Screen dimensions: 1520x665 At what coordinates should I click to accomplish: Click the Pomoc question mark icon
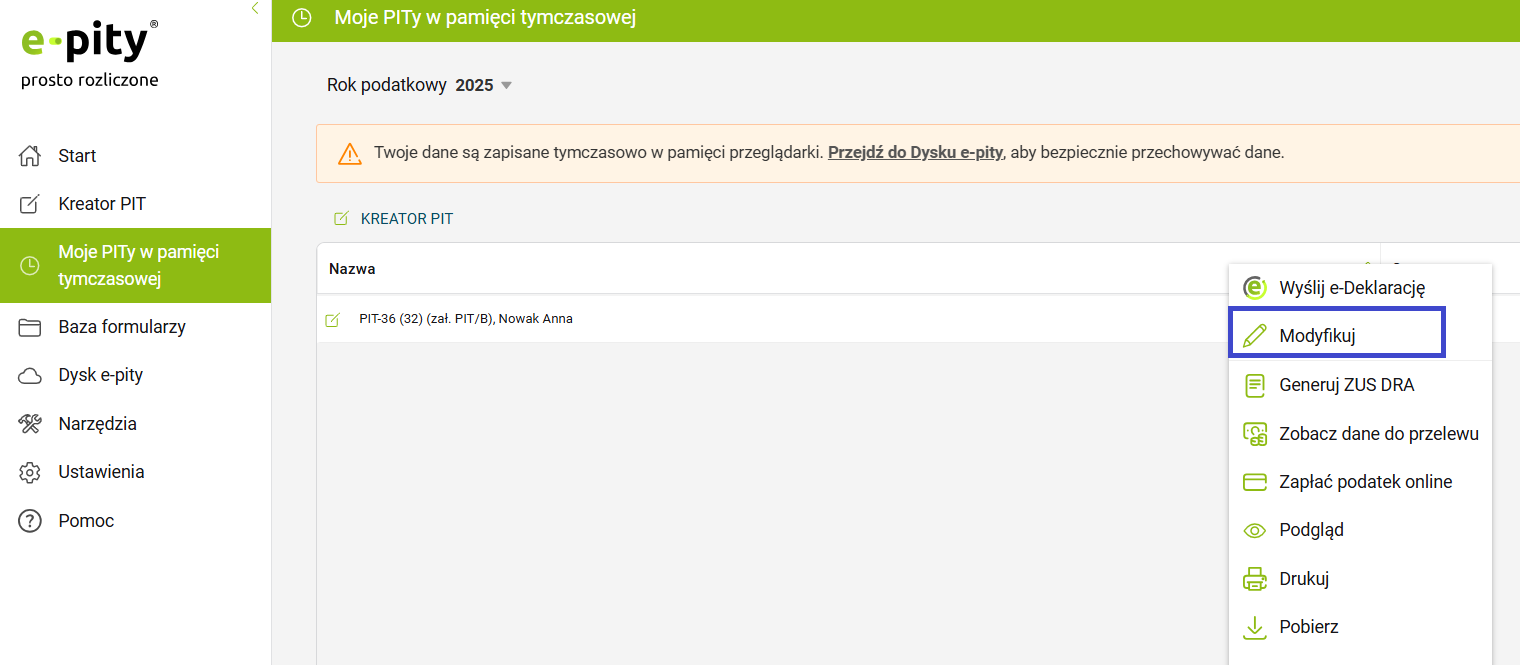click(x=30, y=521)
